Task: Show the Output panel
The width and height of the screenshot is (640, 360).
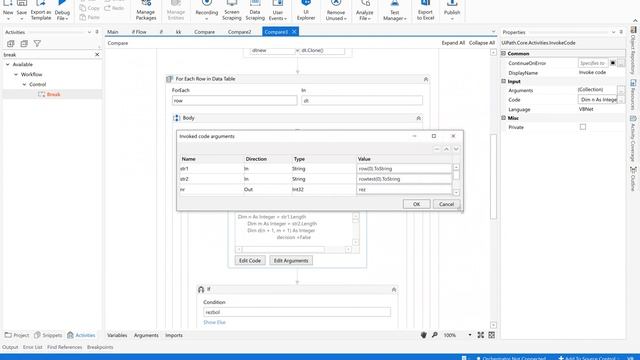Action: tap(10, 347)
